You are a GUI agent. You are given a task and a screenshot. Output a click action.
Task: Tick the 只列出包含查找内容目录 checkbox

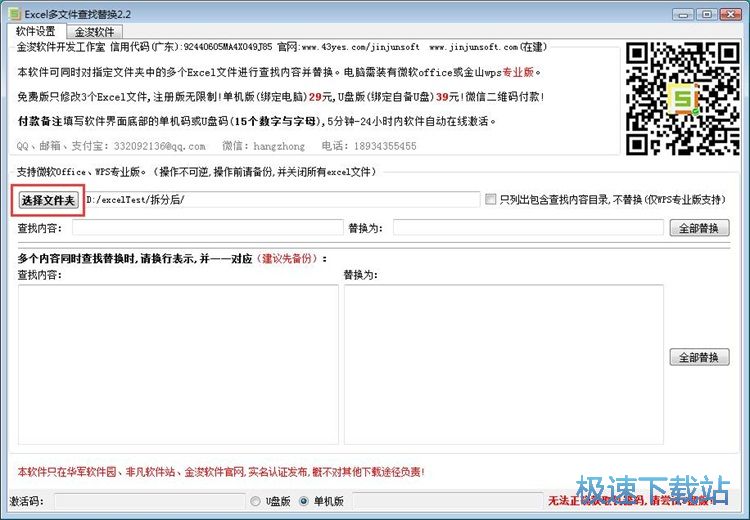(x=490, y=199)
